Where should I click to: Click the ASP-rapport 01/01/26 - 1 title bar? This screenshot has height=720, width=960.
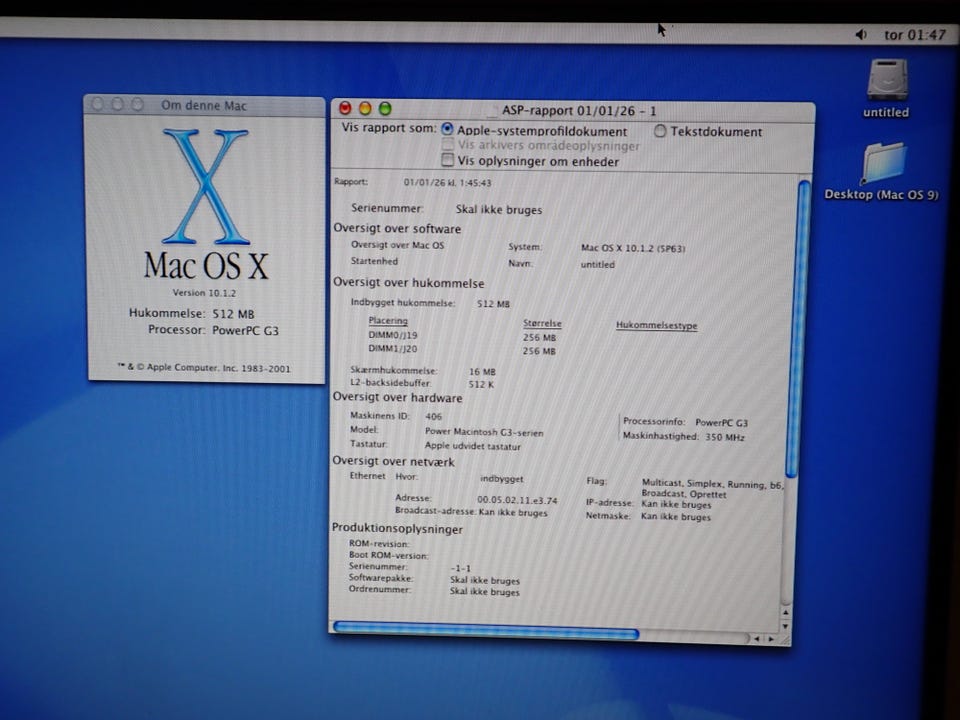572,110
